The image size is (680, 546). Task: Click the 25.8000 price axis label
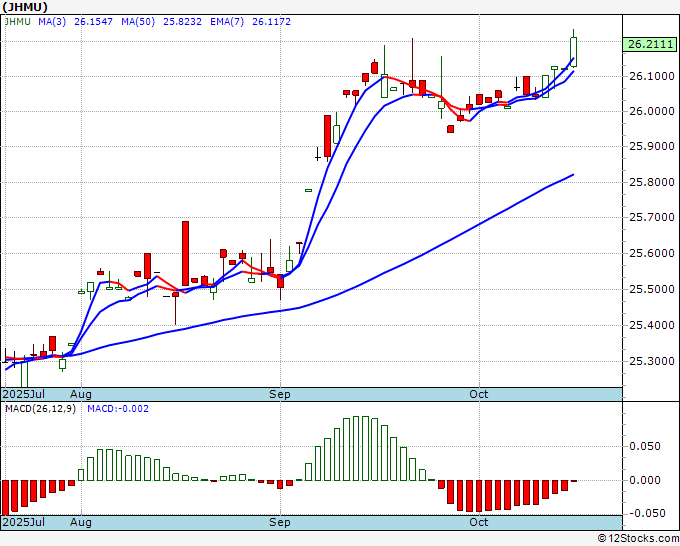point(652,182)
